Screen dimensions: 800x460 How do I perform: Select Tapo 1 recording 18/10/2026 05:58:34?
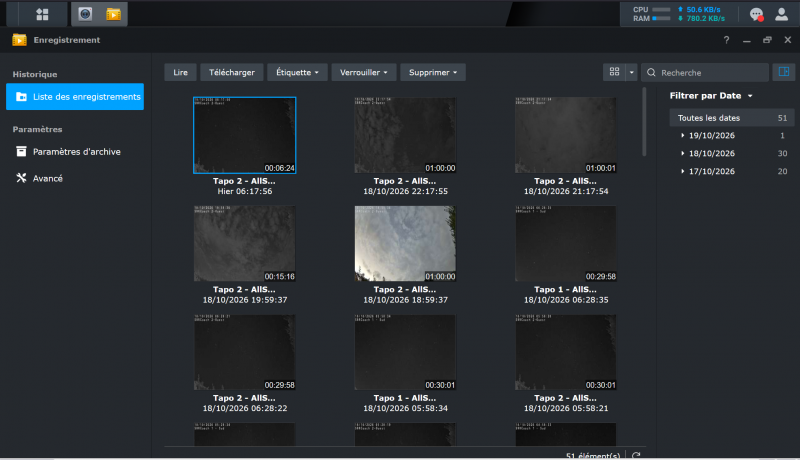[x=405, y=352]
